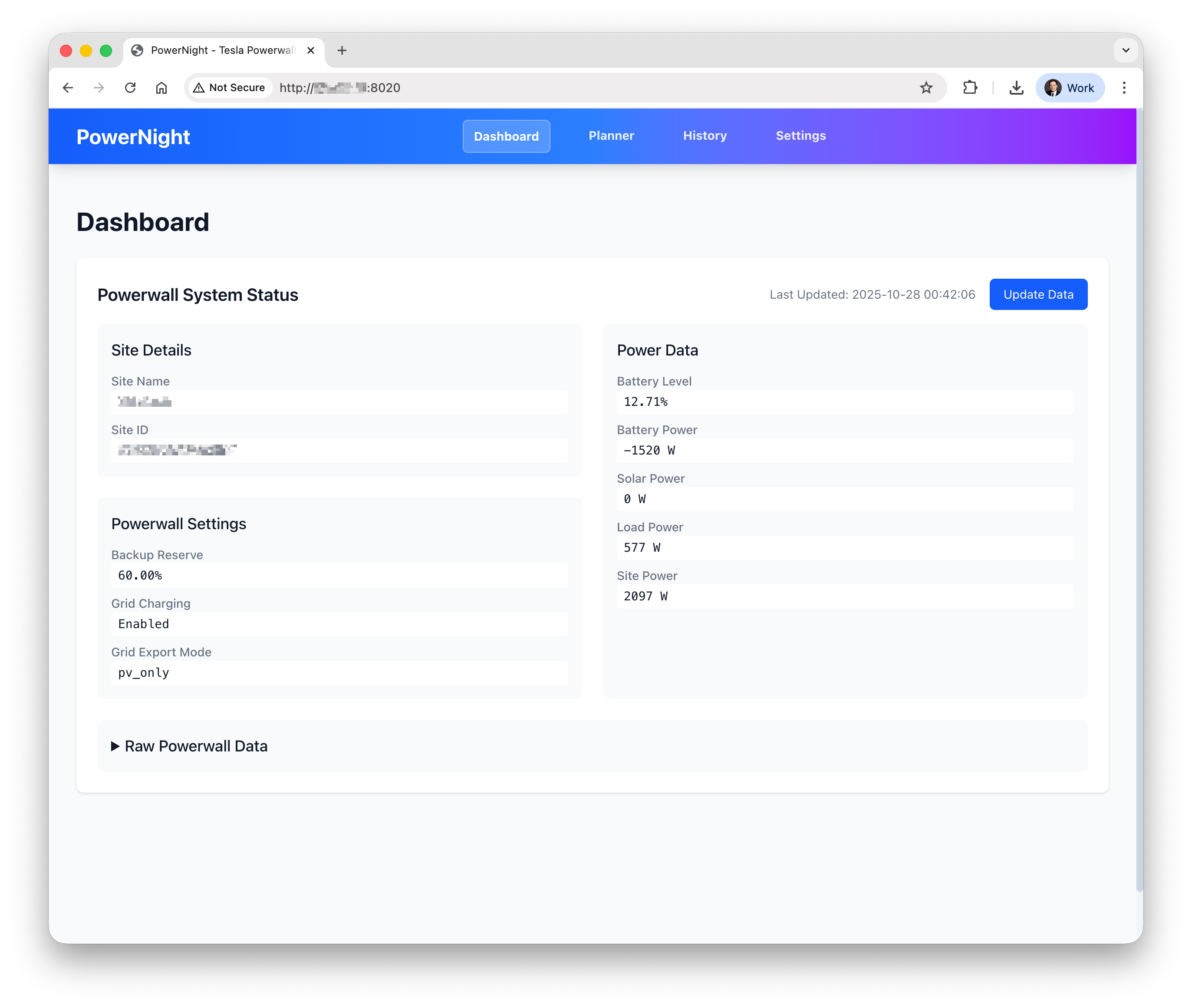Open the tab list chevron
1192x1008 pixels.
[x=1125, y=50]
